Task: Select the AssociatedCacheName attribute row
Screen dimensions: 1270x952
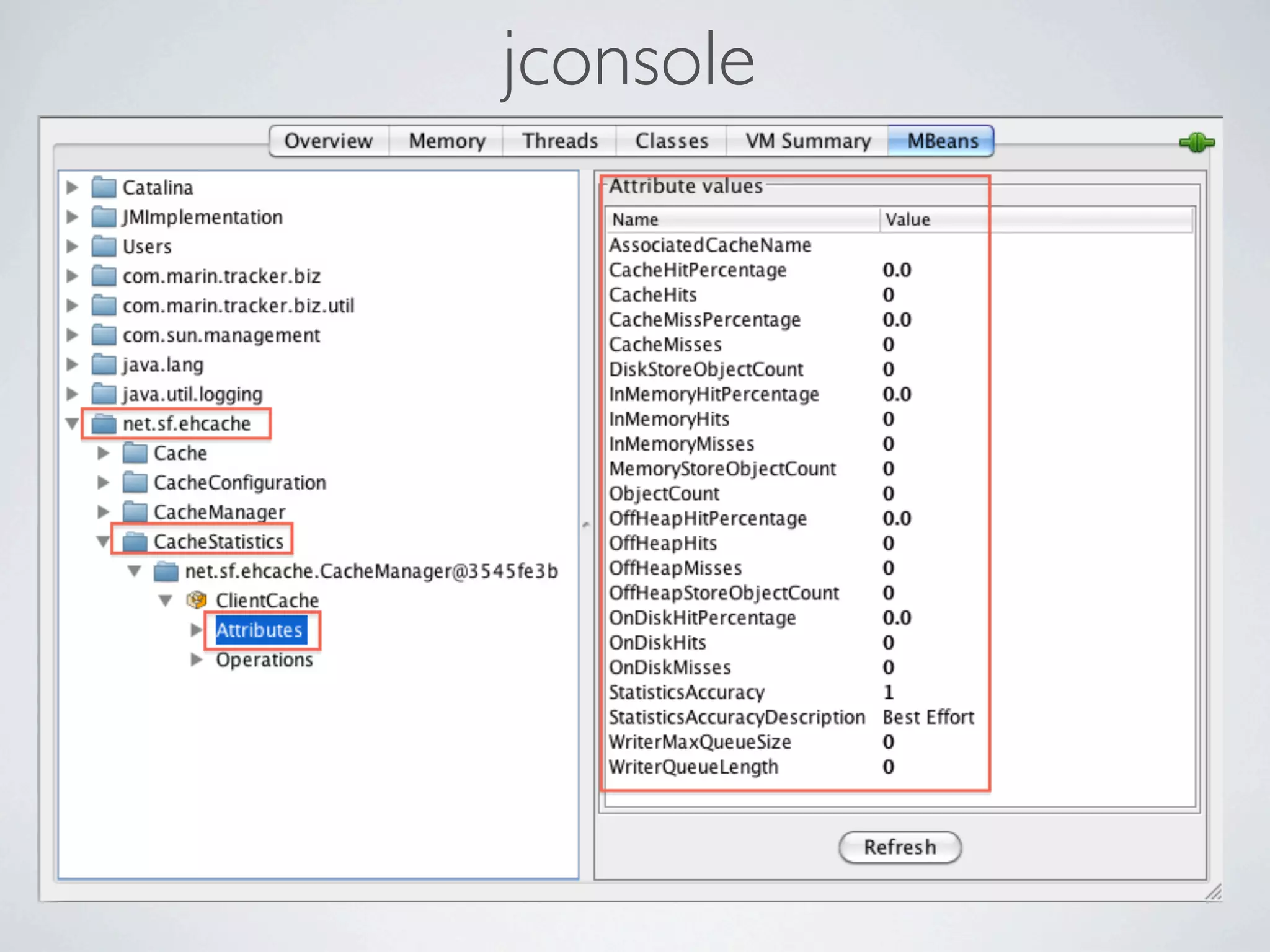Action: [900, 245]
